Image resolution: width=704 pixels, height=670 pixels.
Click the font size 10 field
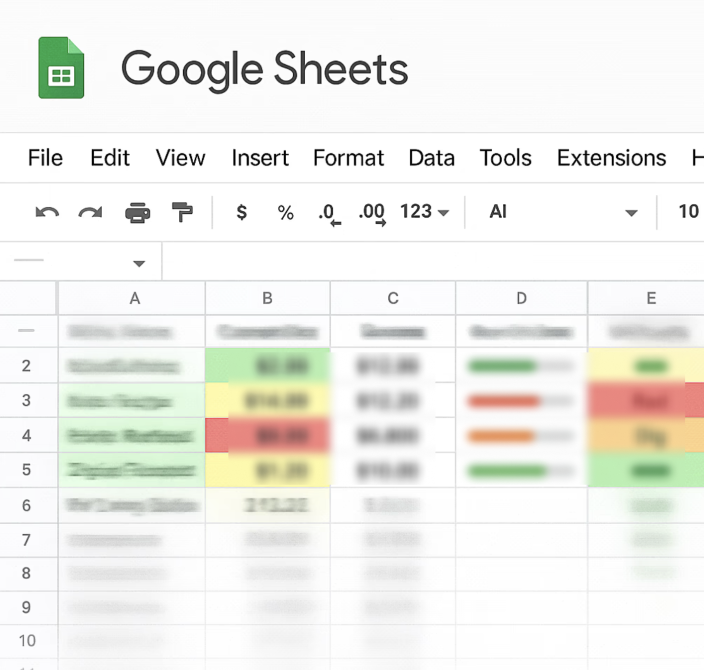(x=688, y=212)
